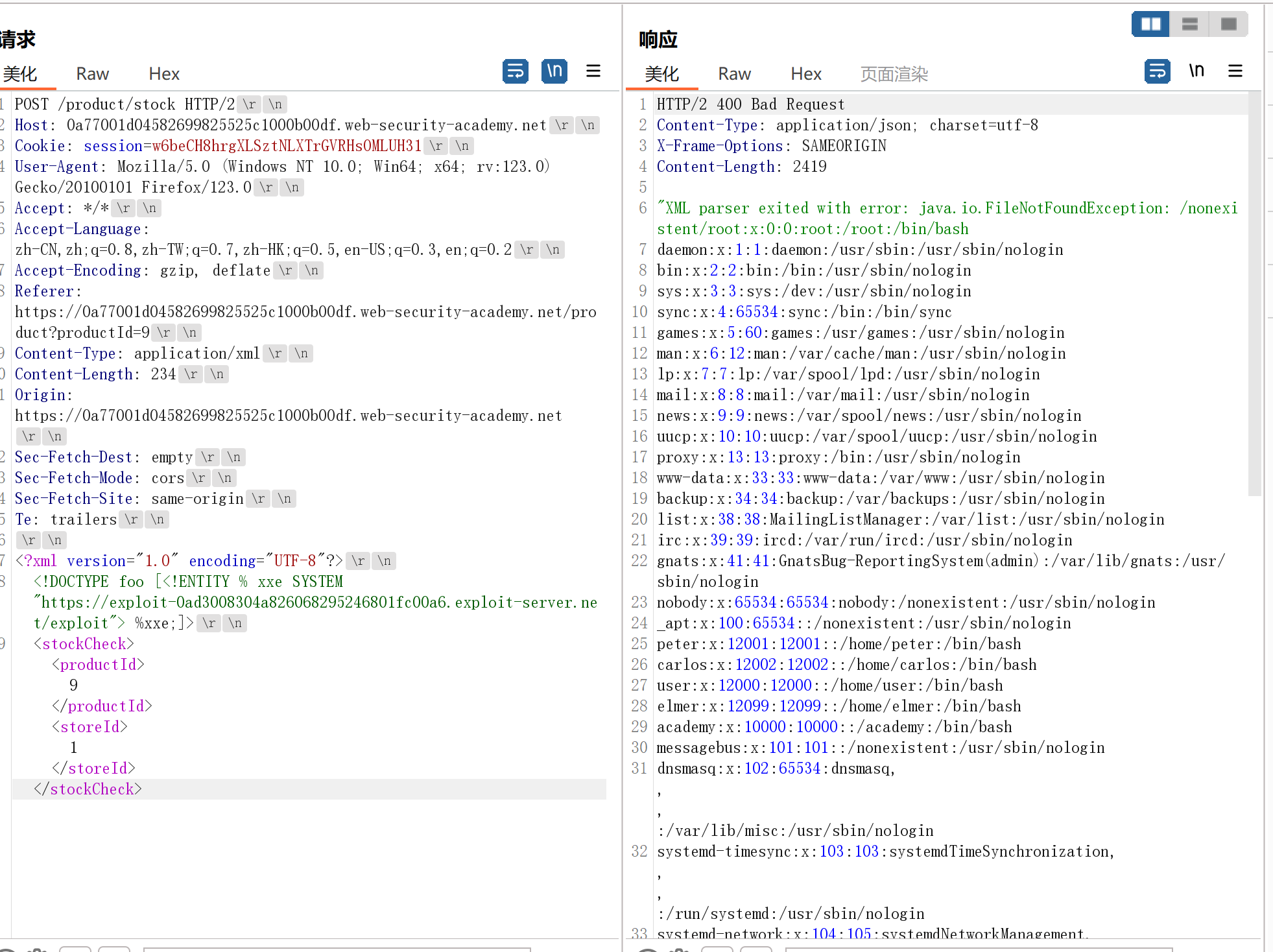Image resolution: width=1273 pixels, height=952 pixels.
Task: Click the Sec-Fetch-Dest: empty header
Action: tap(104, 457)
